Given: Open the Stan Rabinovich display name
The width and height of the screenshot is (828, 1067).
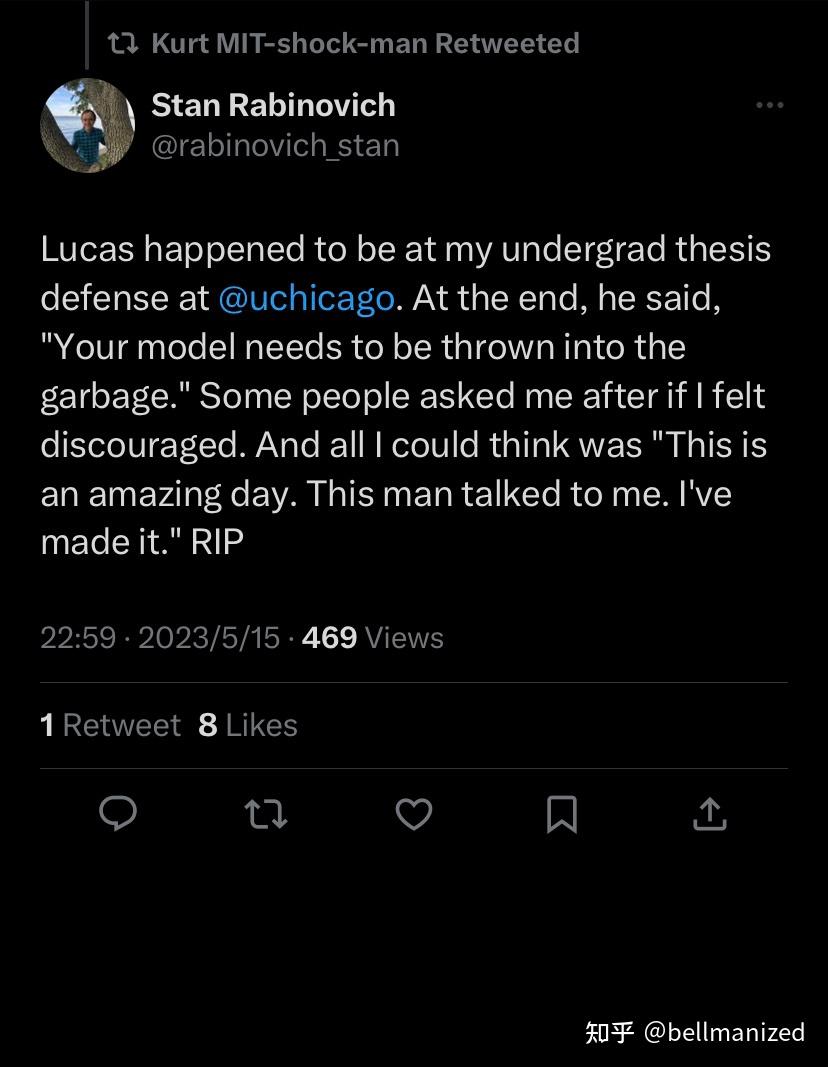Looking at the screenshot, I should (273, 105).
